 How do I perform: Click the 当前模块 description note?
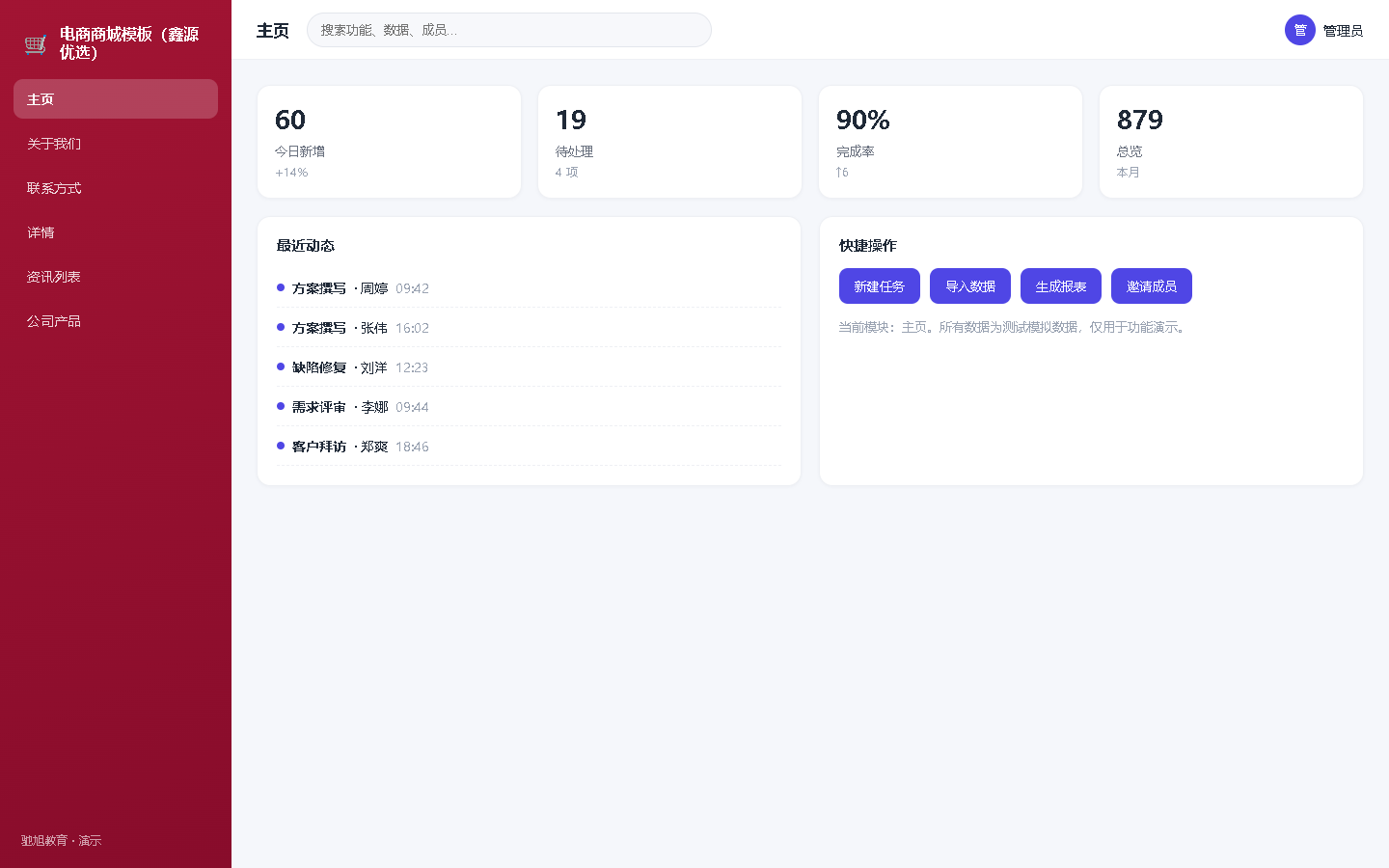coord(1014,328)
